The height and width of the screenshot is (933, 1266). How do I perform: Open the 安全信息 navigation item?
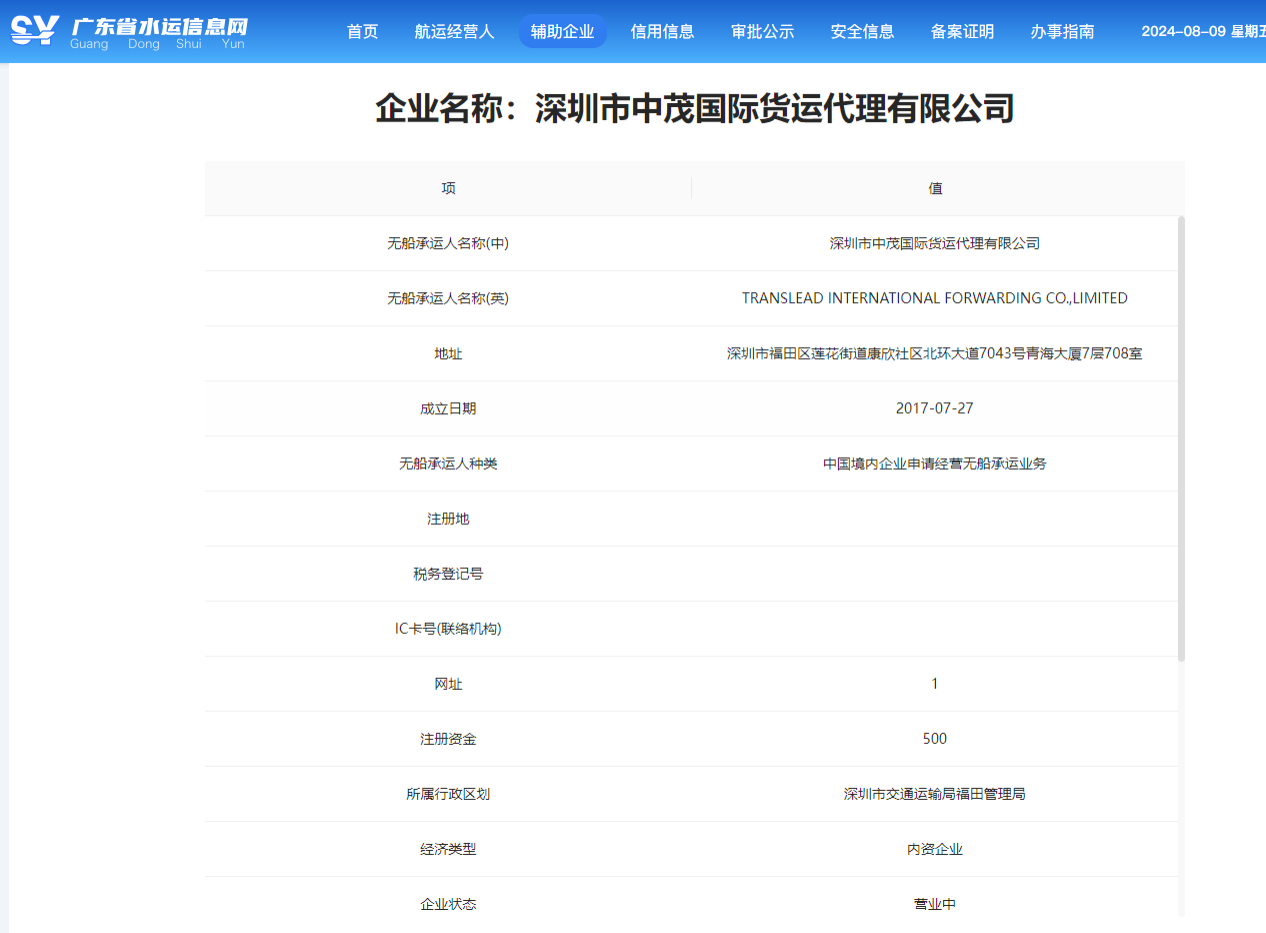[x=862, y=32]
